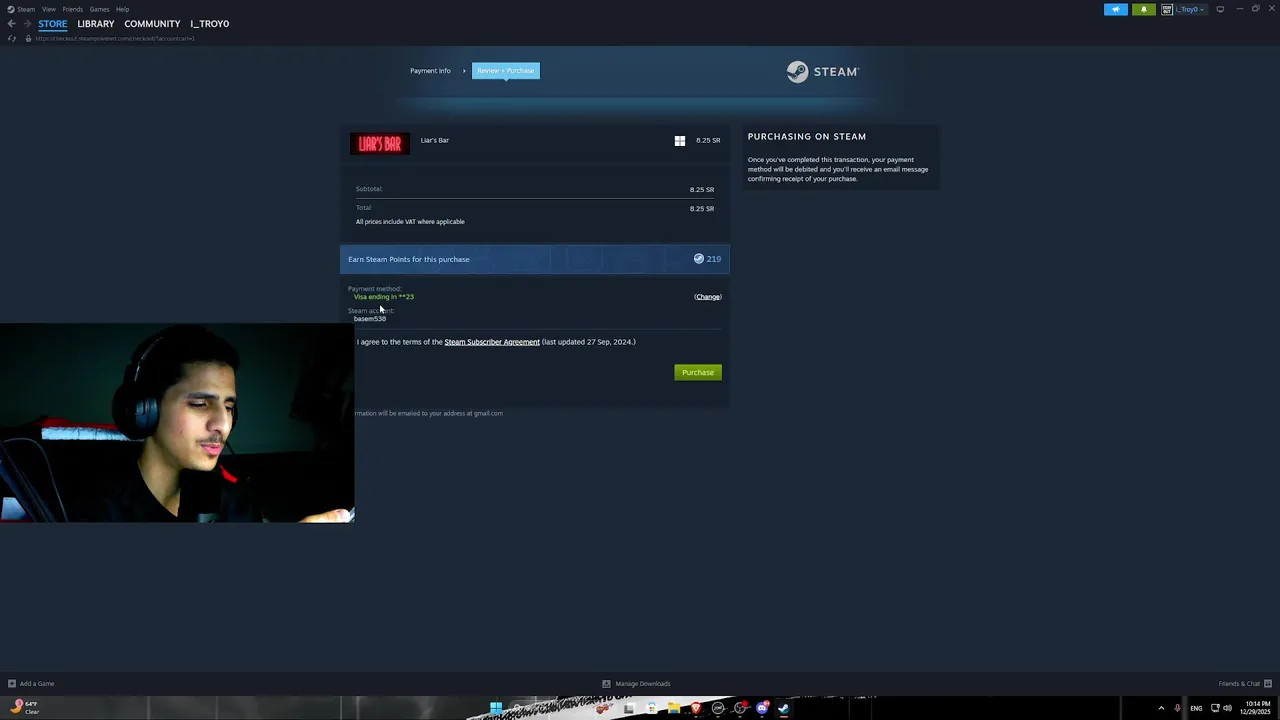Click the ENG language indicator

[1196, 709]
